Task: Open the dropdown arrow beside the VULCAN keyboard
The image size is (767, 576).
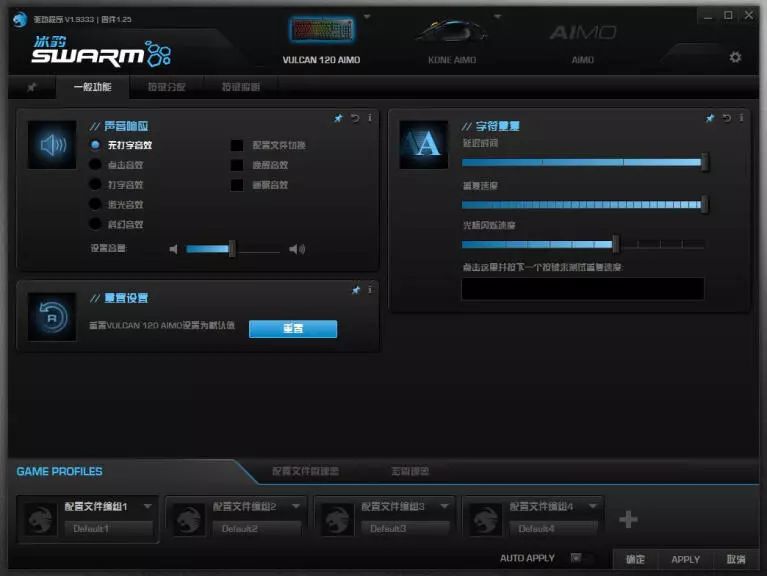Action: [x=367, y=17]
